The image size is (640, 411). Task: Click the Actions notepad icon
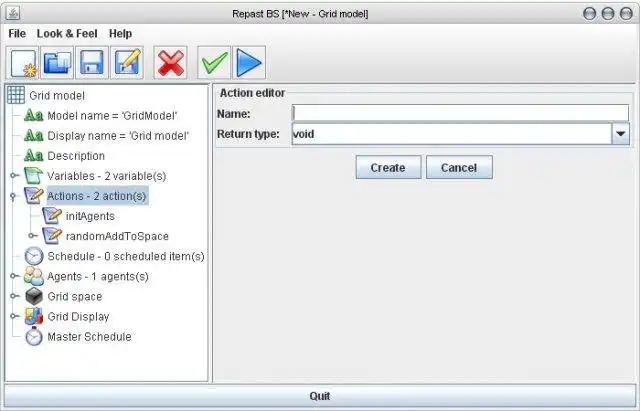coord(33,196)
